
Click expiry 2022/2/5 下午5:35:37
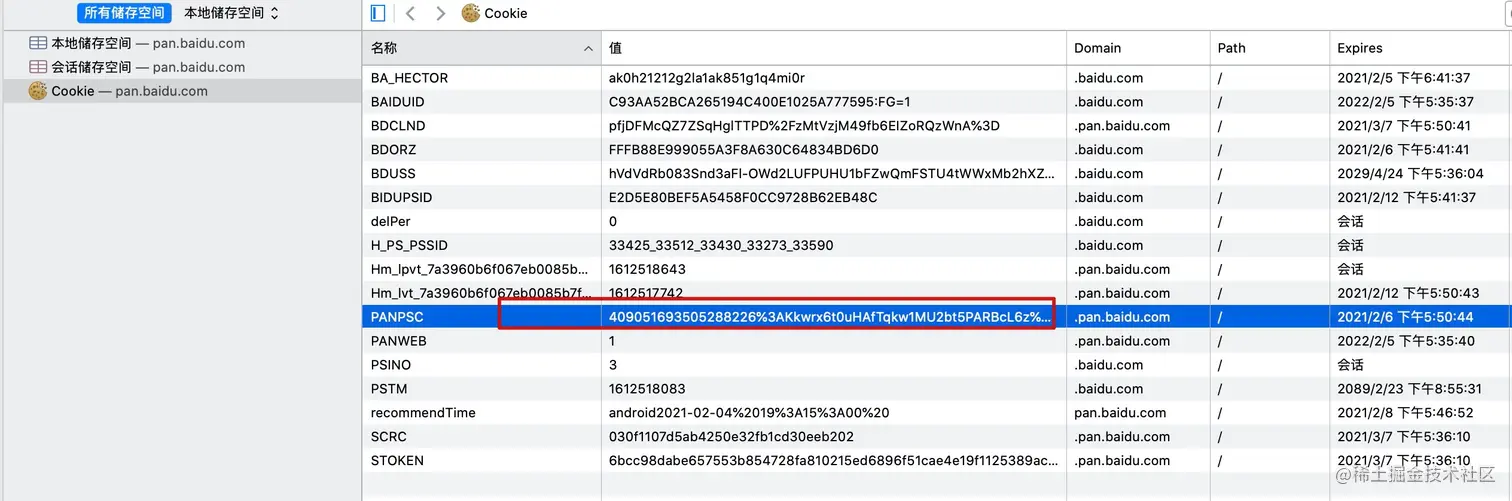click(1405, 102)
